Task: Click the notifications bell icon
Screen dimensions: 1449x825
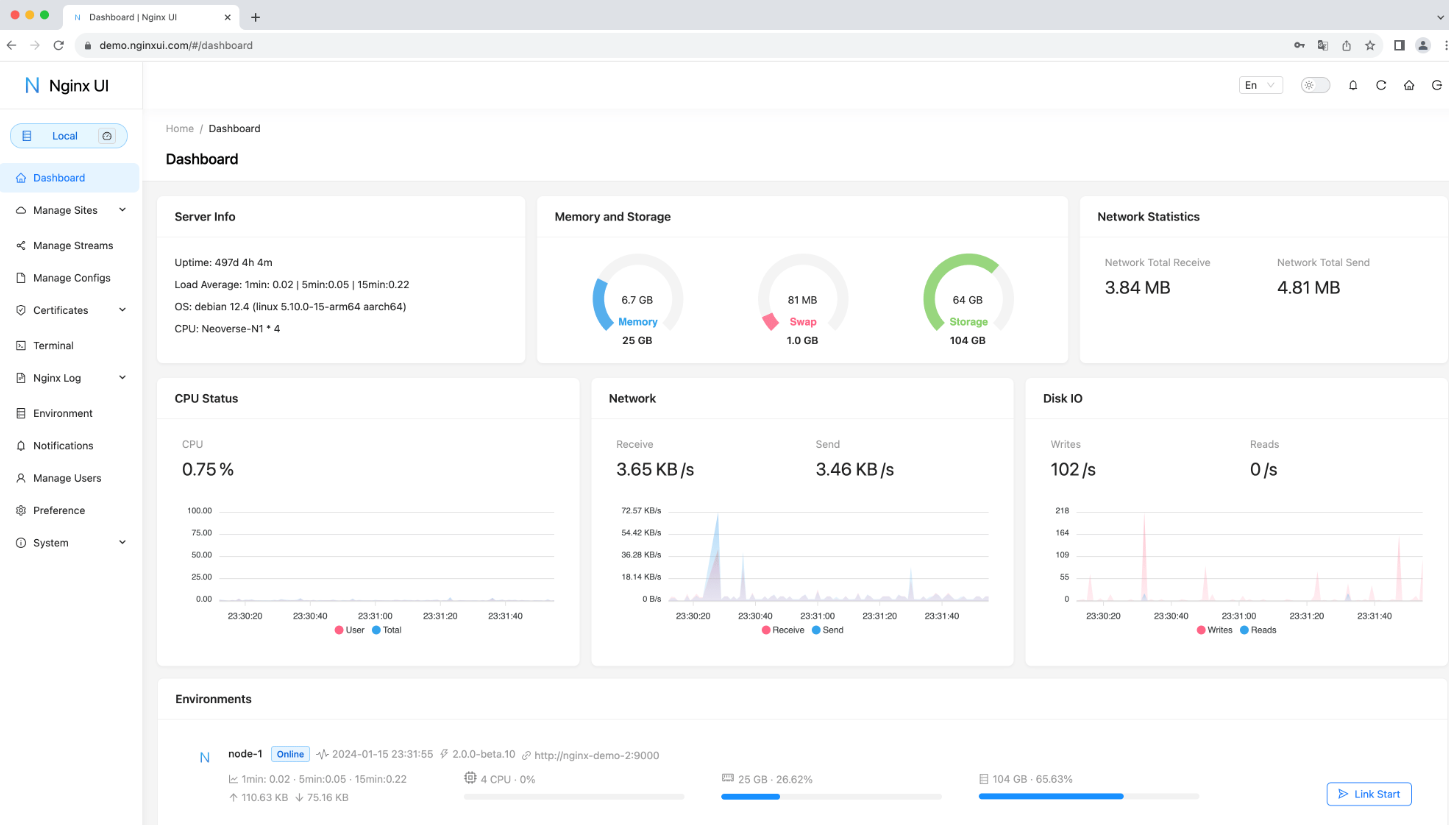Action: coord(1353,85)
